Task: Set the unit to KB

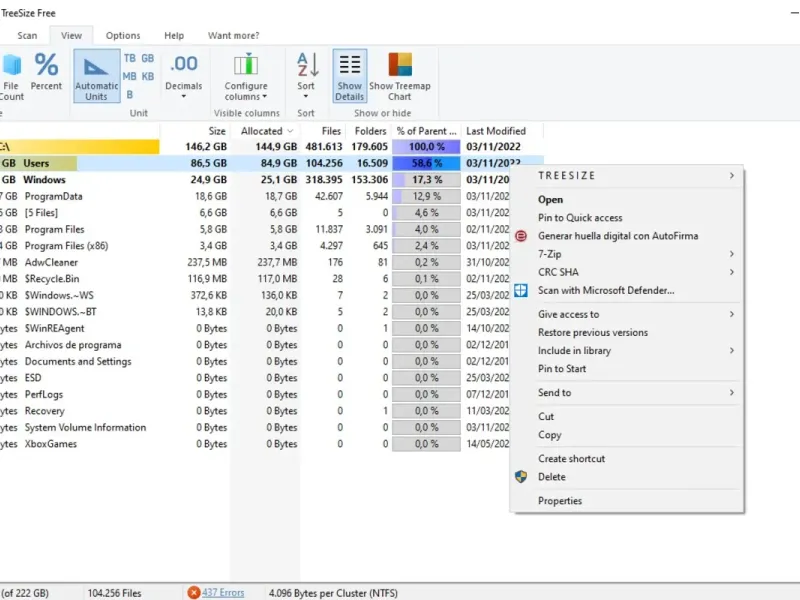Action: 147,76
